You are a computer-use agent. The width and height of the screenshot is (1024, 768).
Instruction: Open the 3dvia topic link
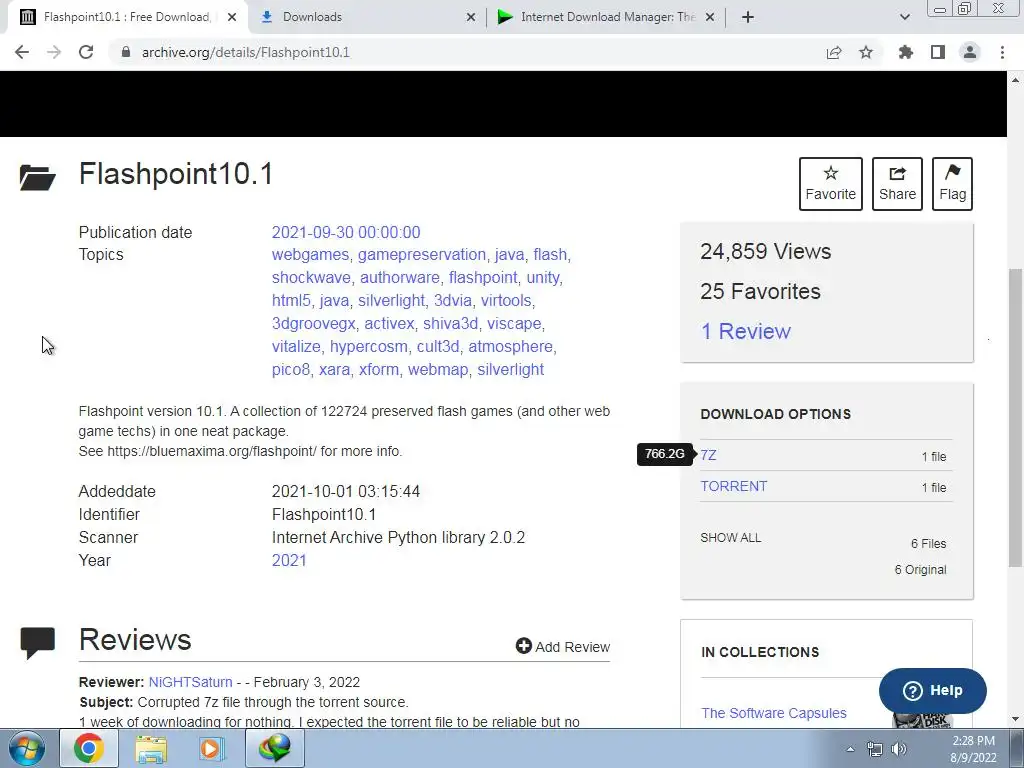[x=453, y=300]
